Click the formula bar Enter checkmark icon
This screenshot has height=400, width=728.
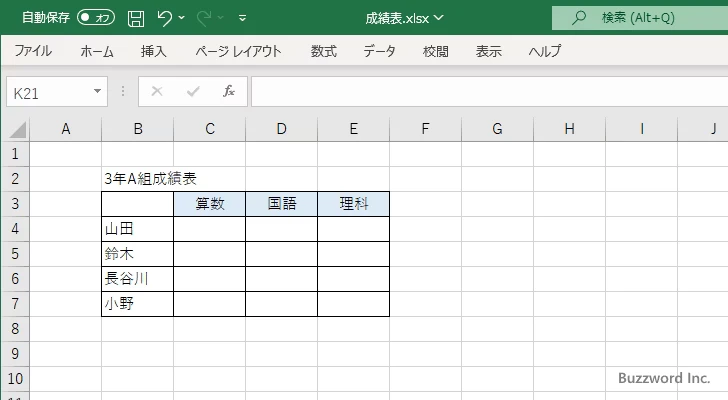pyautogui.click(x=192, y=91)
